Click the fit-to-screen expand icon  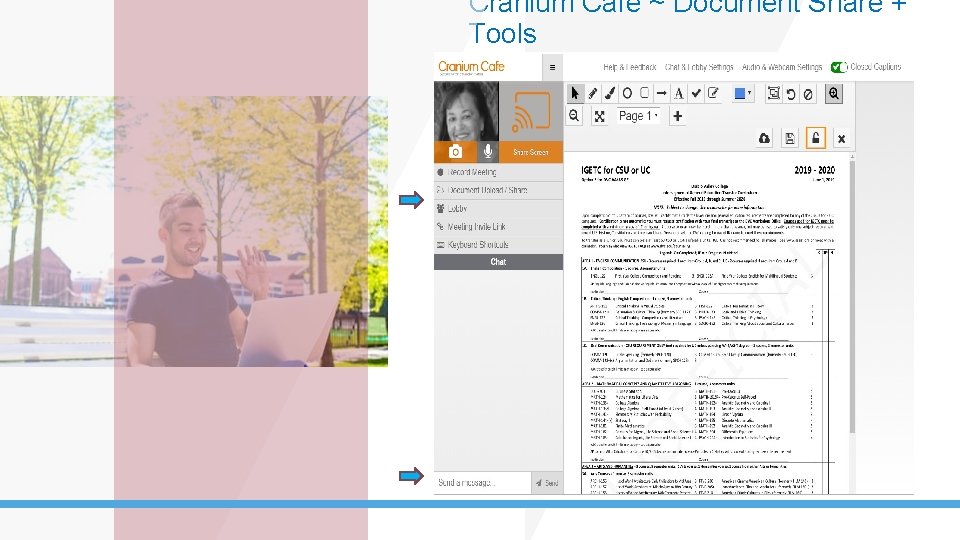coord(599,116)
